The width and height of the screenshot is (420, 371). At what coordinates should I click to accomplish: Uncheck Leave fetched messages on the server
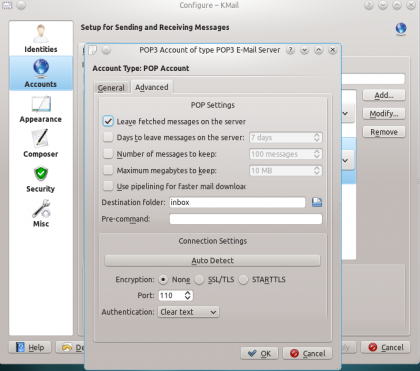click(108, 121)
